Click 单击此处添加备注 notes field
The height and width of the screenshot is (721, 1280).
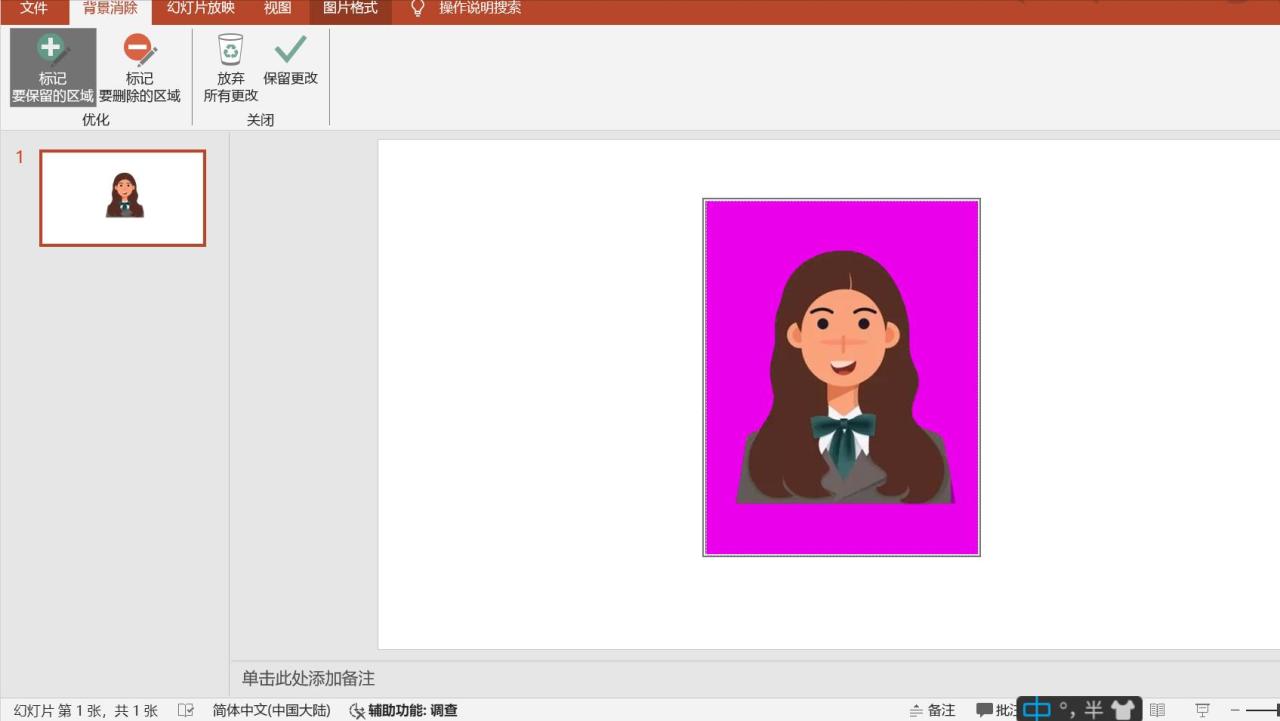click(308, 678)
